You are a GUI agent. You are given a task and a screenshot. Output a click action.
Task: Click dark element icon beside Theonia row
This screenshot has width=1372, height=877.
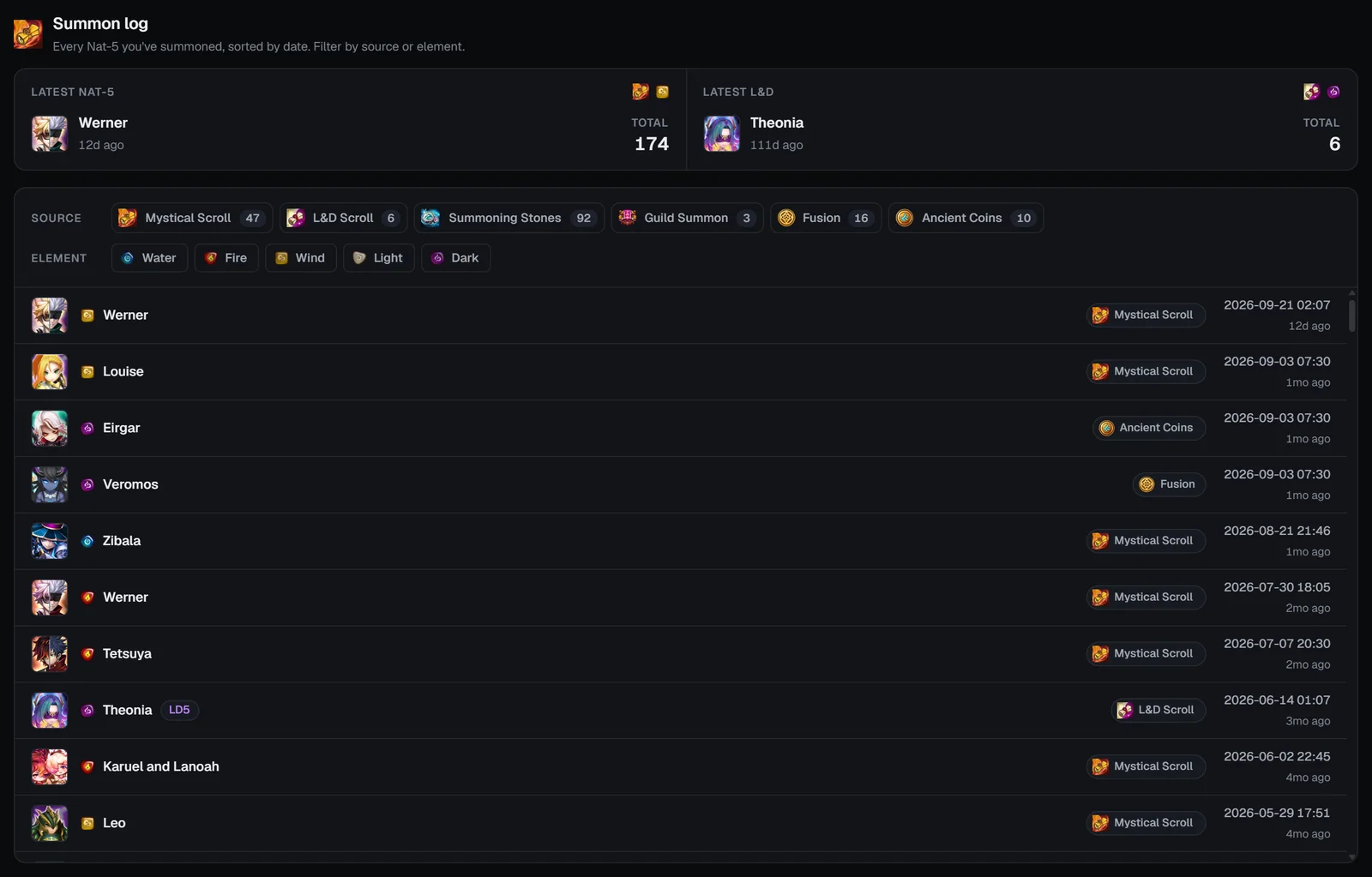pyautogui.click(x=87, y=711)
